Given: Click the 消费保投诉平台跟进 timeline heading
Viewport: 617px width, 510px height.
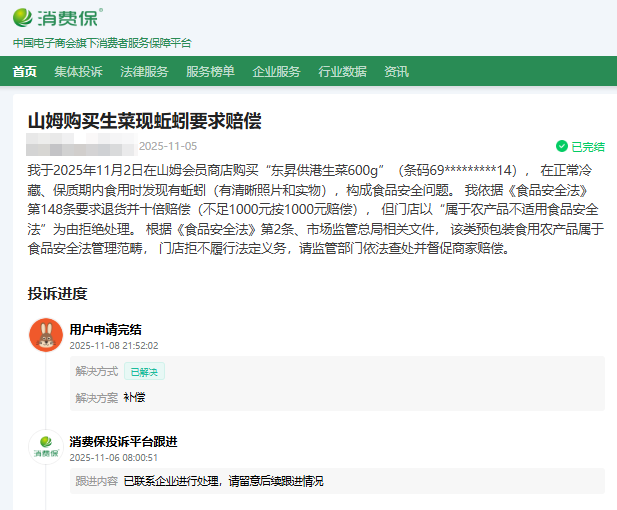Looking at the screenshot, I should click(123, 441).
